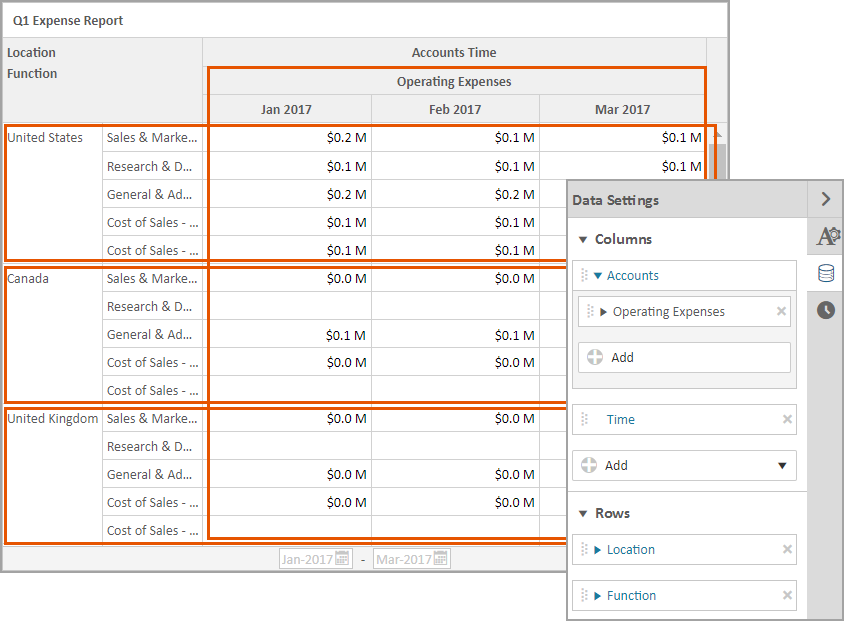
Task: Select the Jan 2017 column header
Action: coord(286,109)
